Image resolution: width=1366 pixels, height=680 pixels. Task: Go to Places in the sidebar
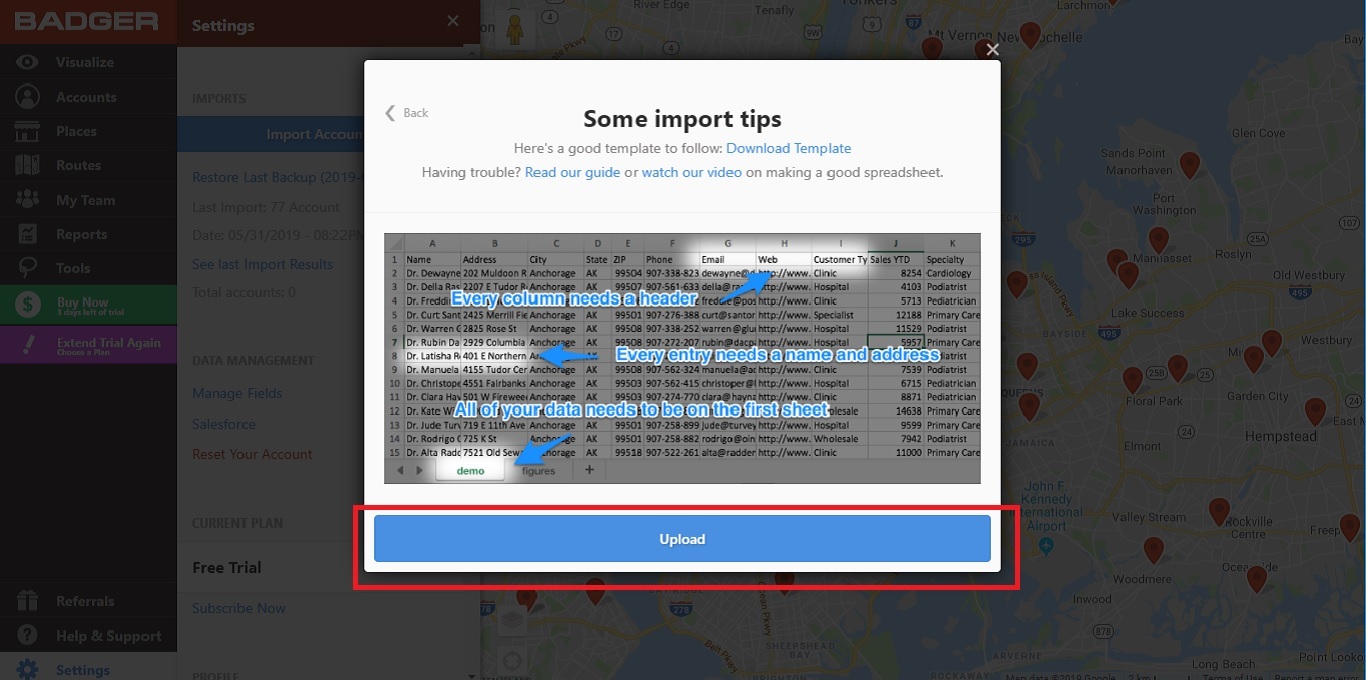pyautogui.click(x=88, y=131)
